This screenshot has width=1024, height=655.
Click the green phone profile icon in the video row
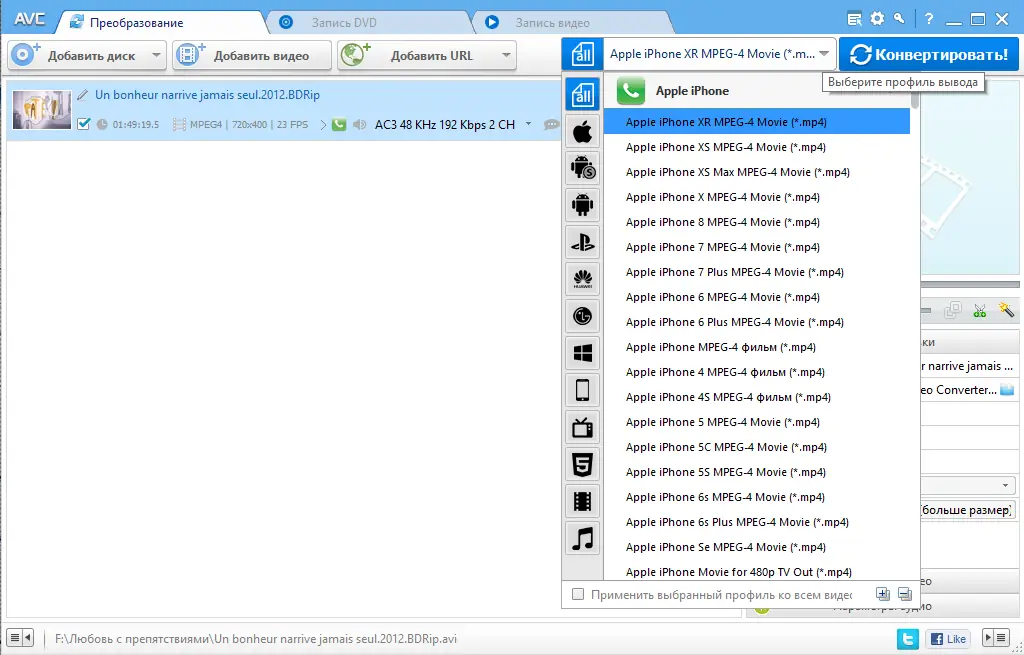[338, 124]
